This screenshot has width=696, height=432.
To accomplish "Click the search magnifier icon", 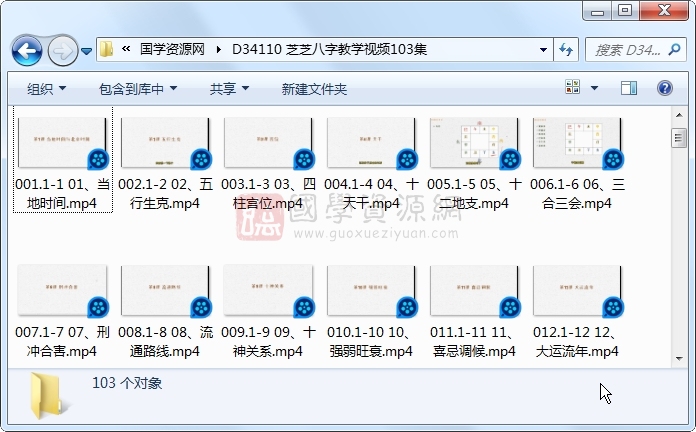I will click(x=674, y=49).
